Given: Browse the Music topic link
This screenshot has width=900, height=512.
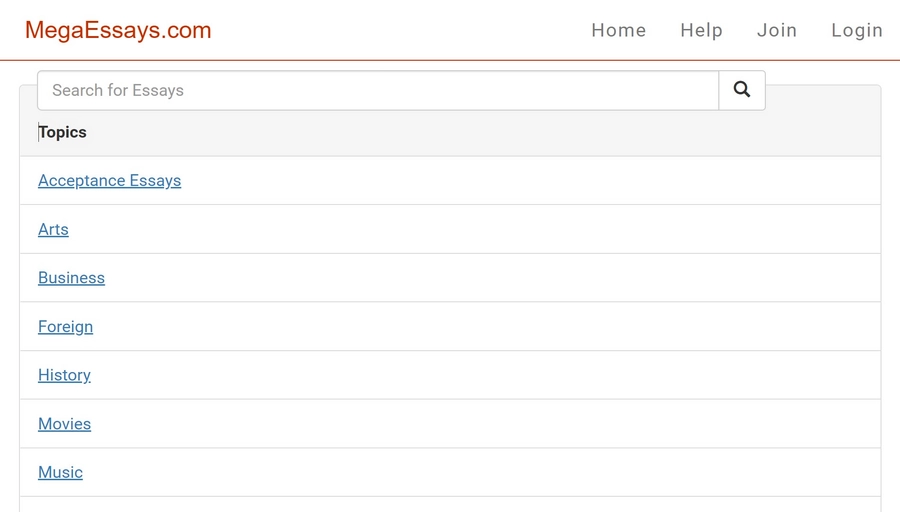Looking at the screenshot, I should point(60,472).
